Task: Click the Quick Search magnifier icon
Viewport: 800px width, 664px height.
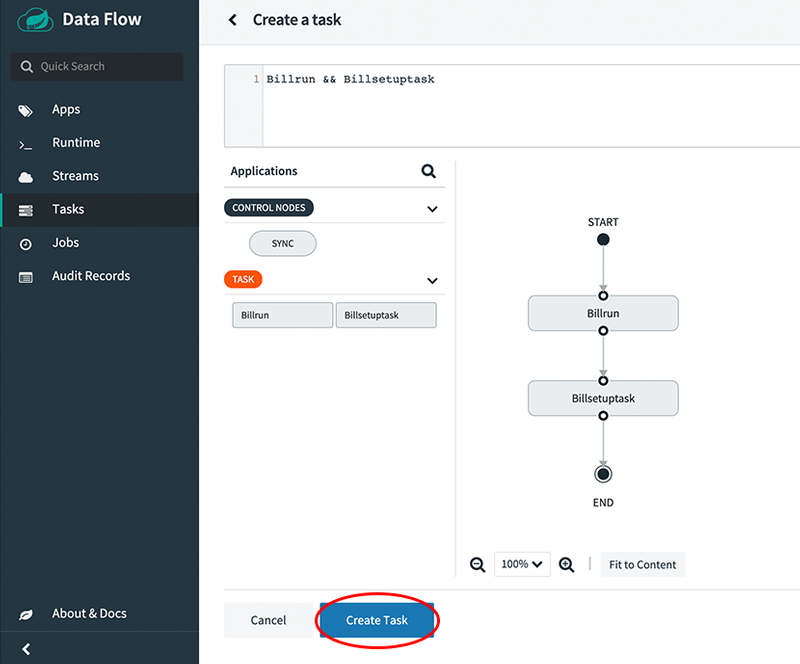Action: coord(27,66)
